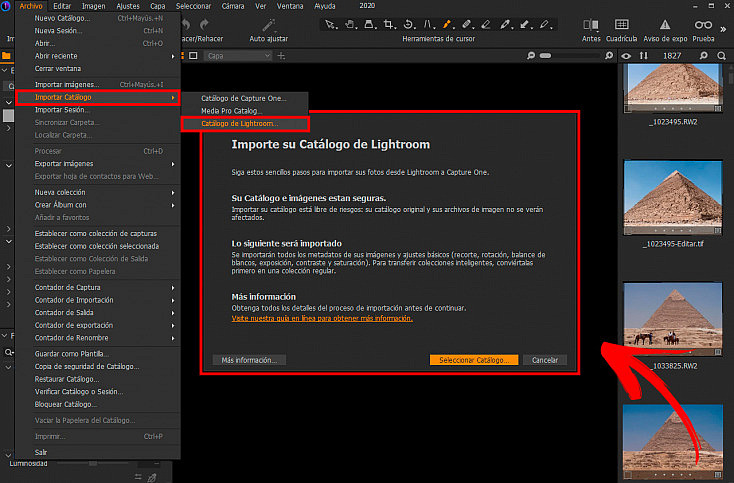
Task: Click the Cancelar button in dialog
Action: pyautogui.click(x=545, y=360)
